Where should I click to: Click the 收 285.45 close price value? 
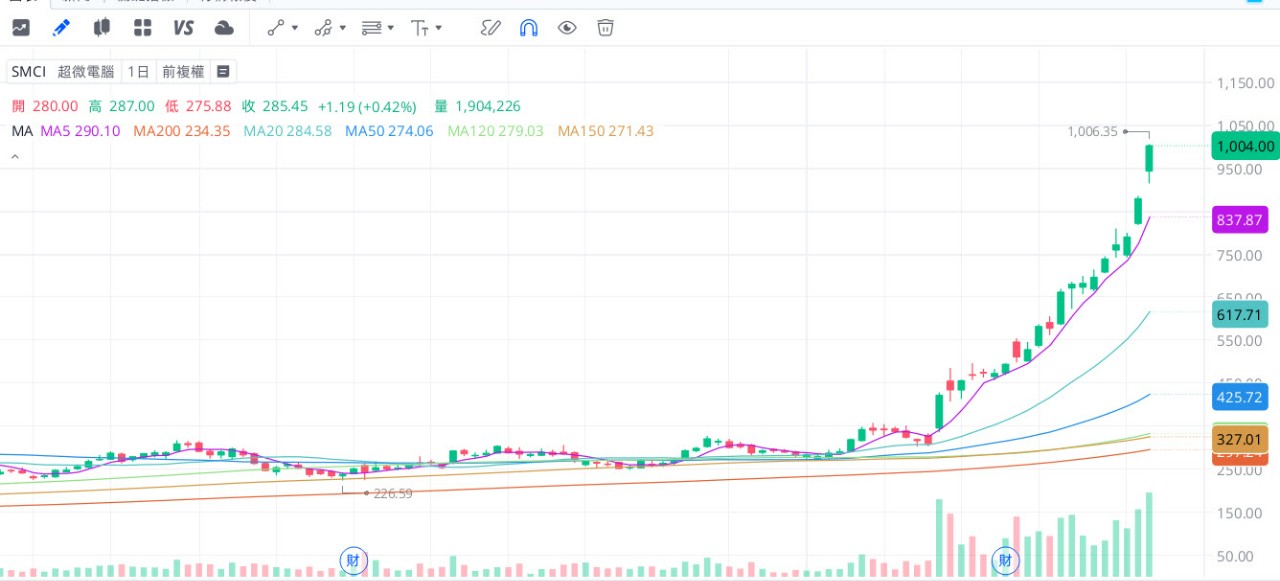click(275, 106)
